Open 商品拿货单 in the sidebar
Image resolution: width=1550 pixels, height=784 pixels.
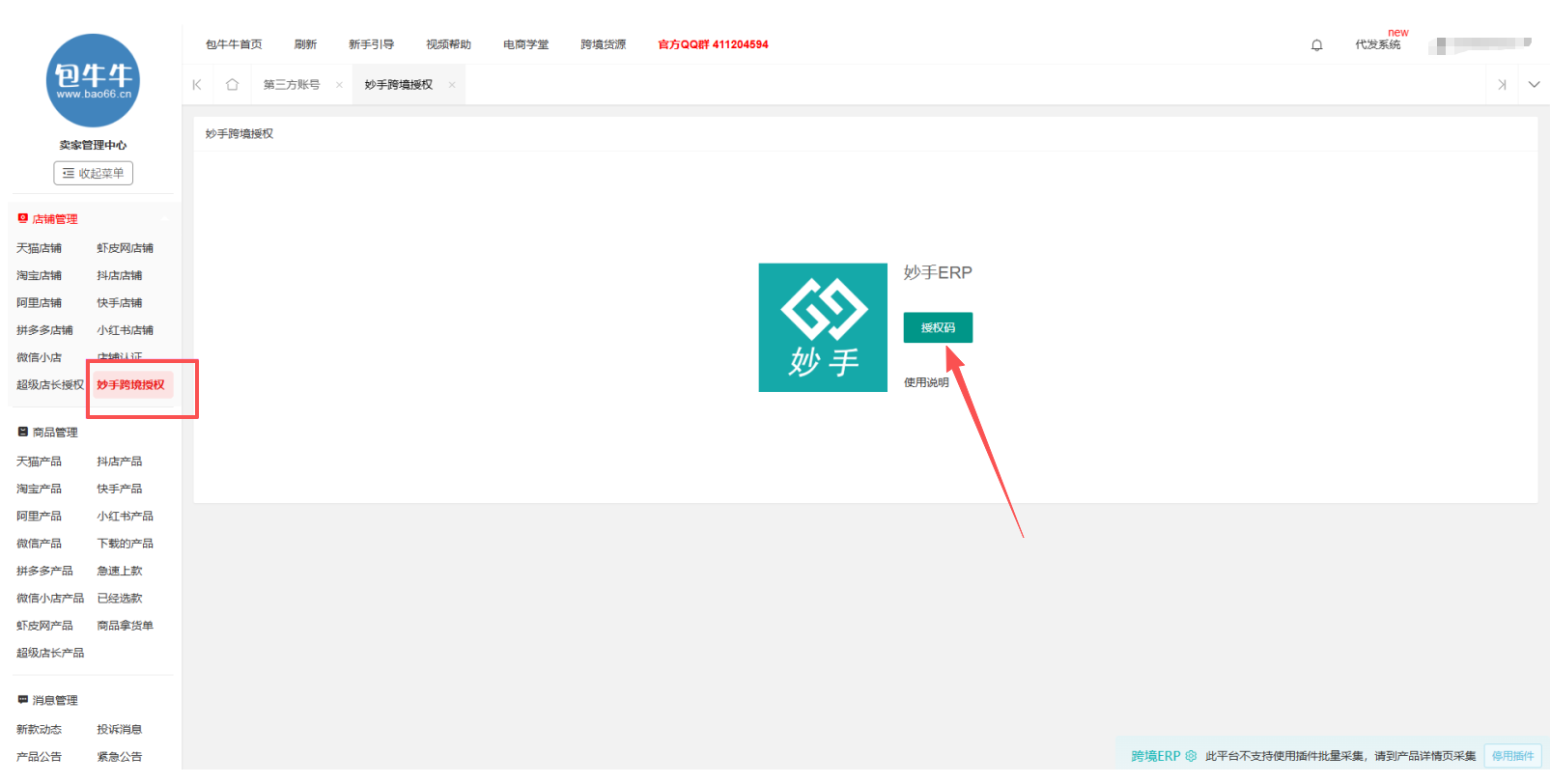(125, 626)
